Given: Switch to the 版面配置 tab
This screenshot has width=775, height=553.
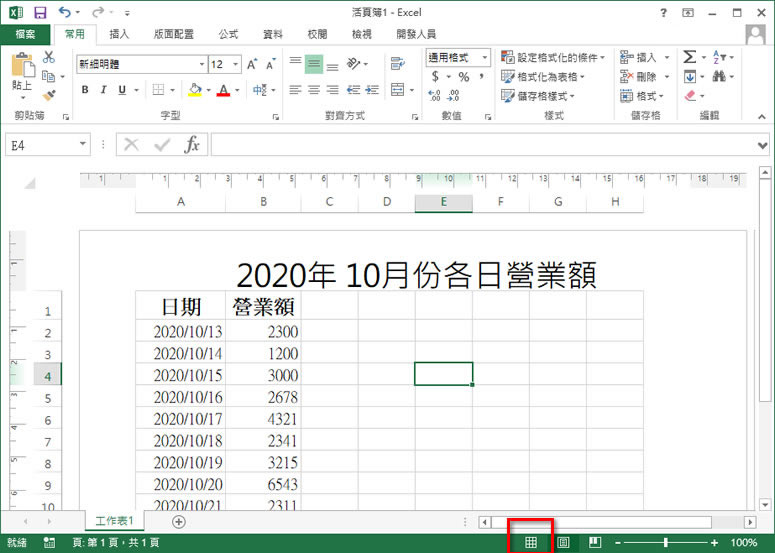Looking at the screenshot, I should (x=173, y=34).
